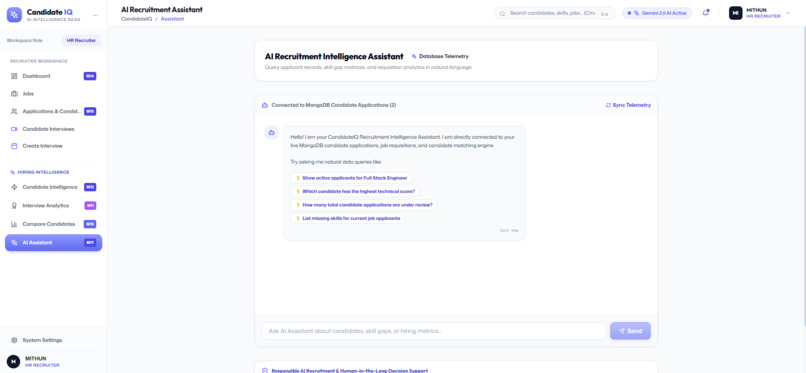Image resolution: width=806 pixels, height=373 pixels.
Task: Click the Create Interview calendar icon
Action: click(14, 146)
